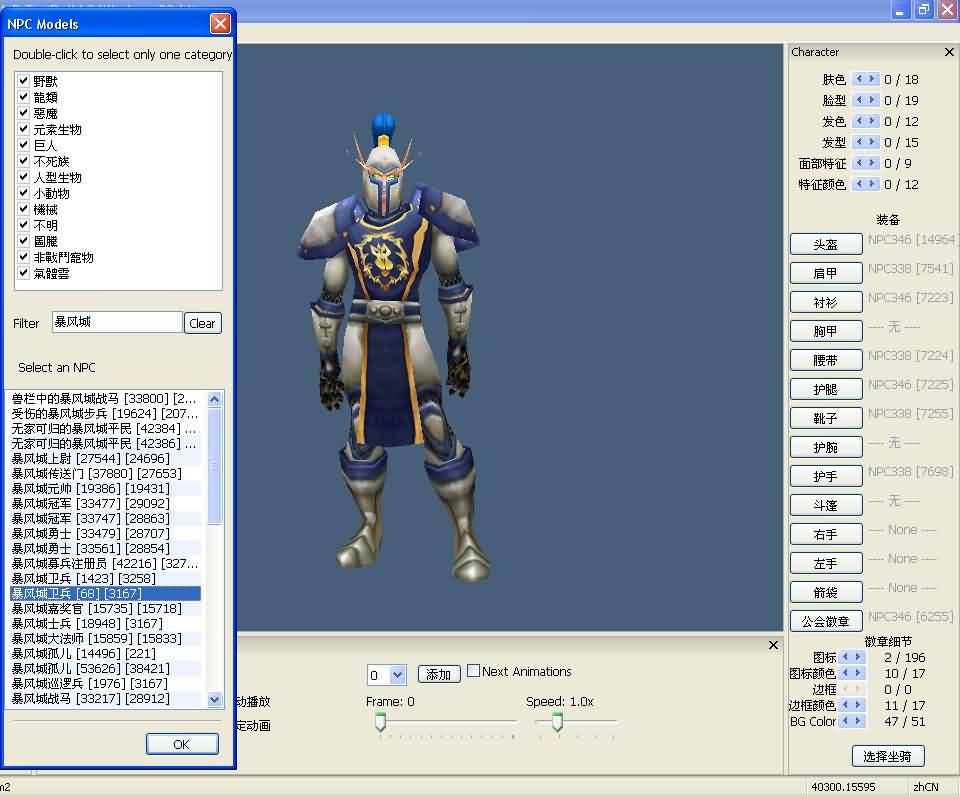Uncheck the 巨人 category checkbox
The height and width of the screenshot is (797, 960).
pos(23,144)
